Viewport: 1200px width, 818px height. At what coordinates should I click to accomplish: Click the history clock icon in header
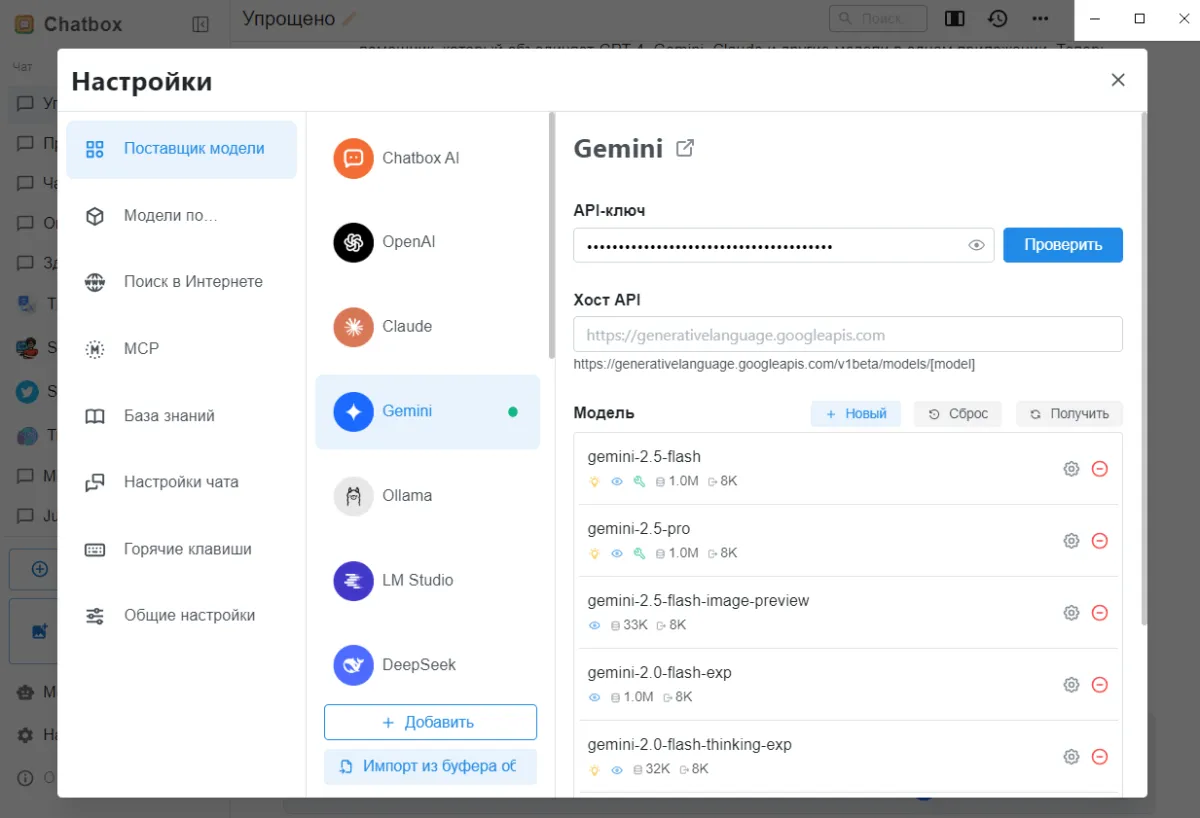(x=997, y=19)
